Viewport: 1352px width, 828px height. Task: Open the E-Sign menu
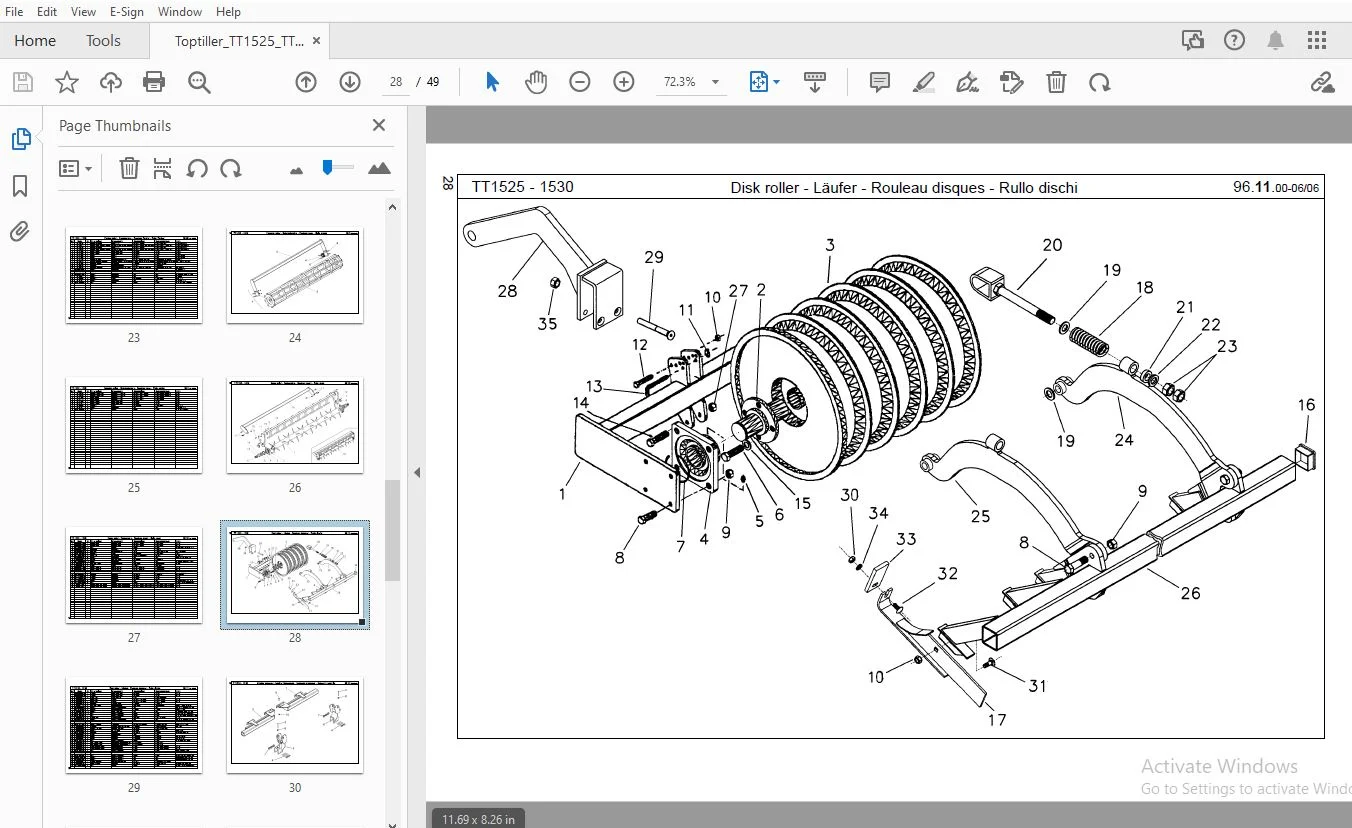127,11
